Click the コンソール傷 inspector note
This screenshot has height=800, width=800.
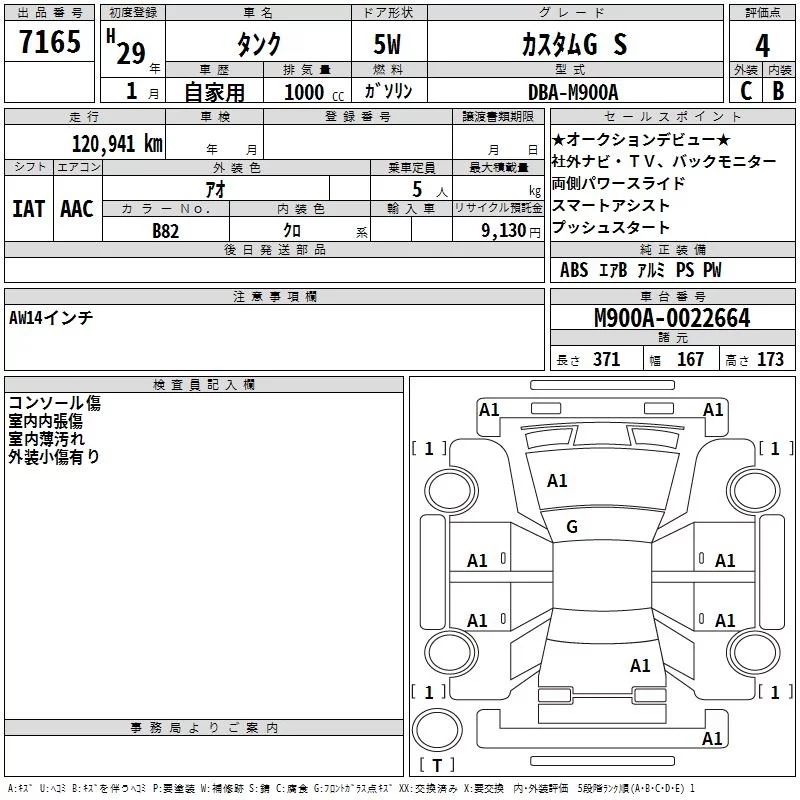pos(54,404)
